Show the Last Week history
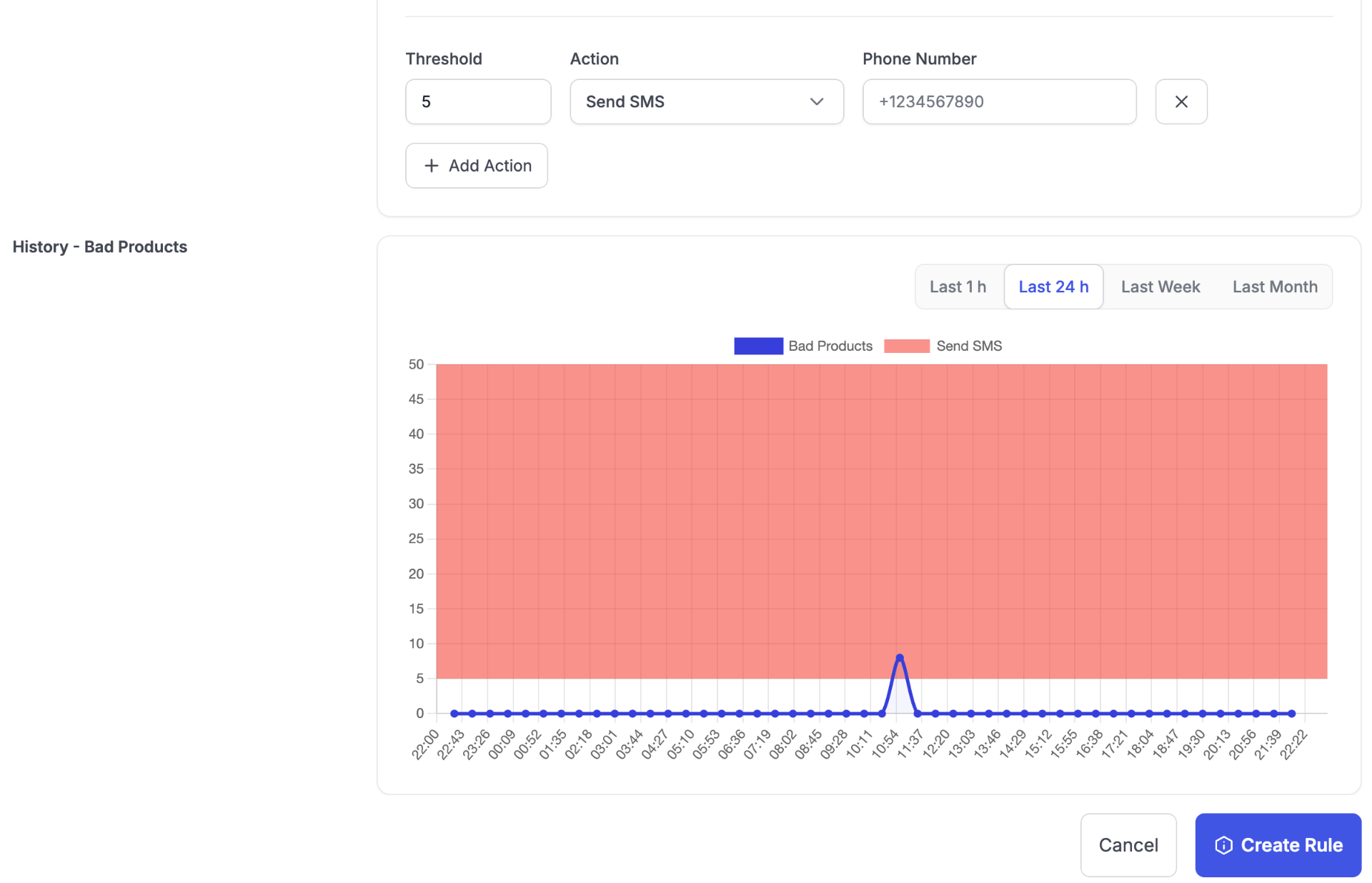 (1160, 286)
